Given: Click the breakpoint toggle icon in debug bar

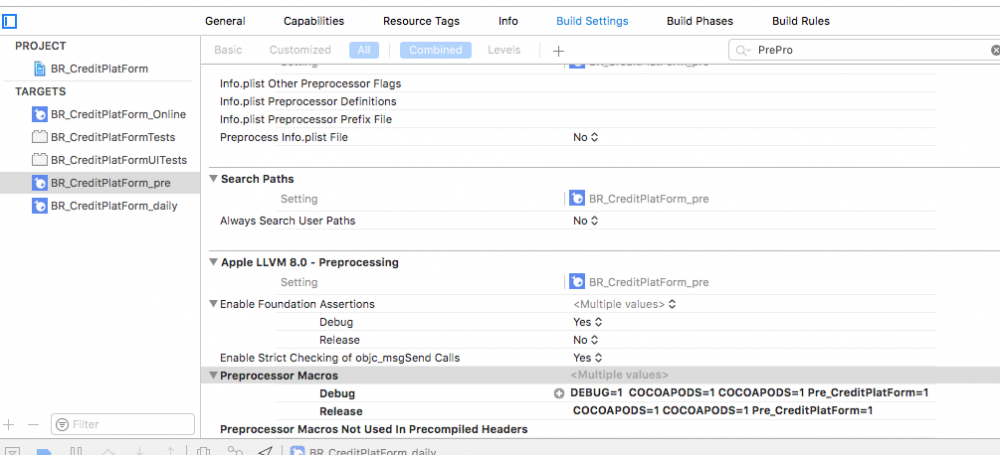Looking at the screenshot, I should point(44,451).
